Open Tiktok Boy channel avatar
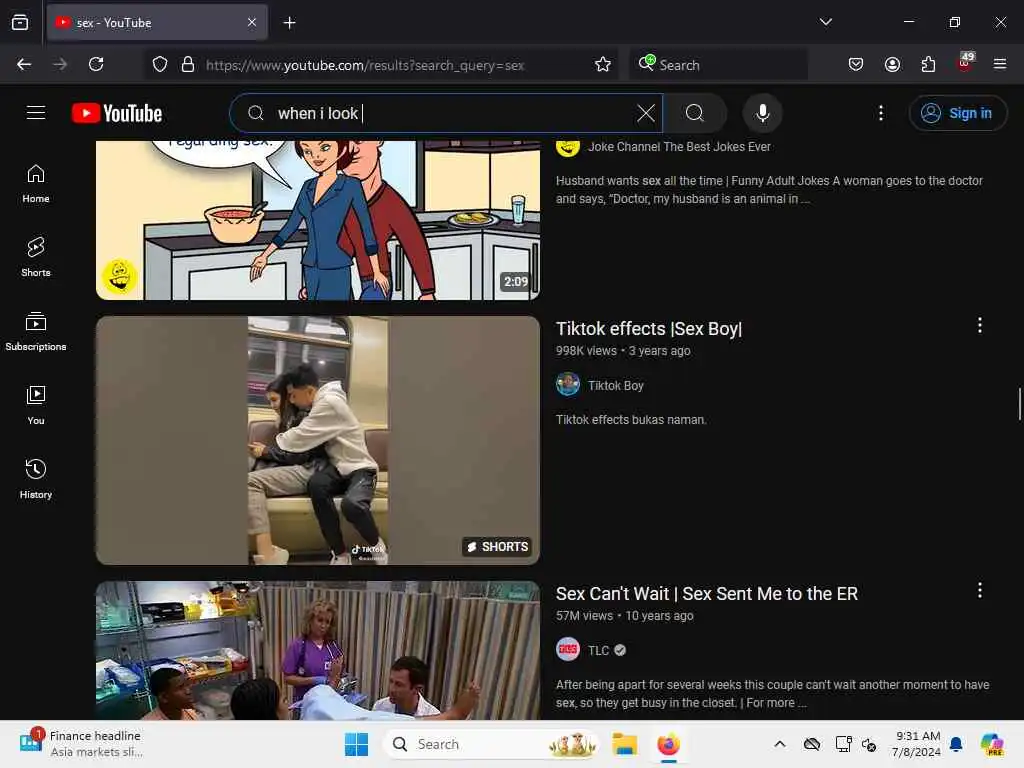Viewport: 1024px width, 768px height. click(568, 384)
